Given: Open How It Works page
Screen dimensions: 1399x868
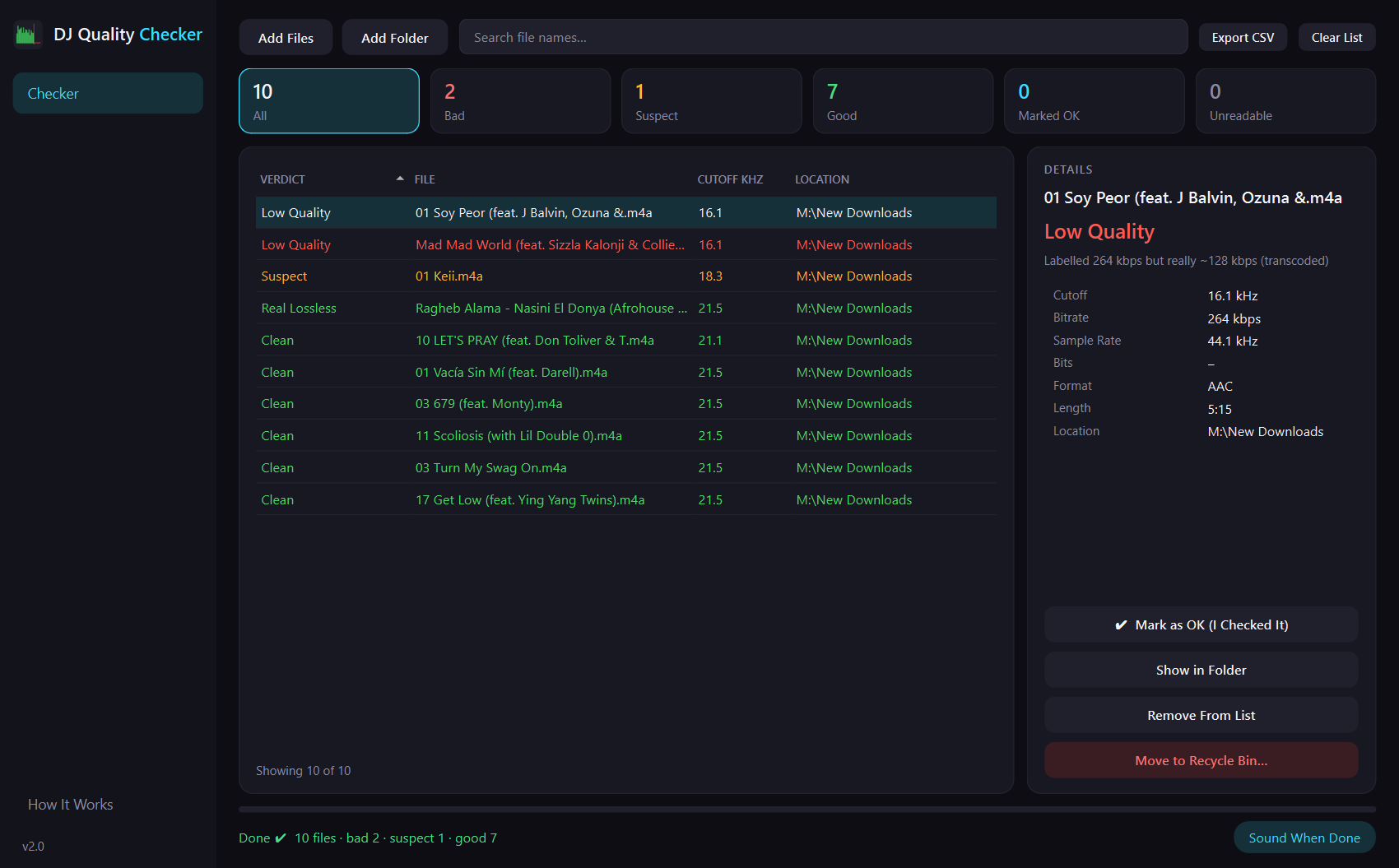Looking at the screenshot, I should click(x=71, y=805).
